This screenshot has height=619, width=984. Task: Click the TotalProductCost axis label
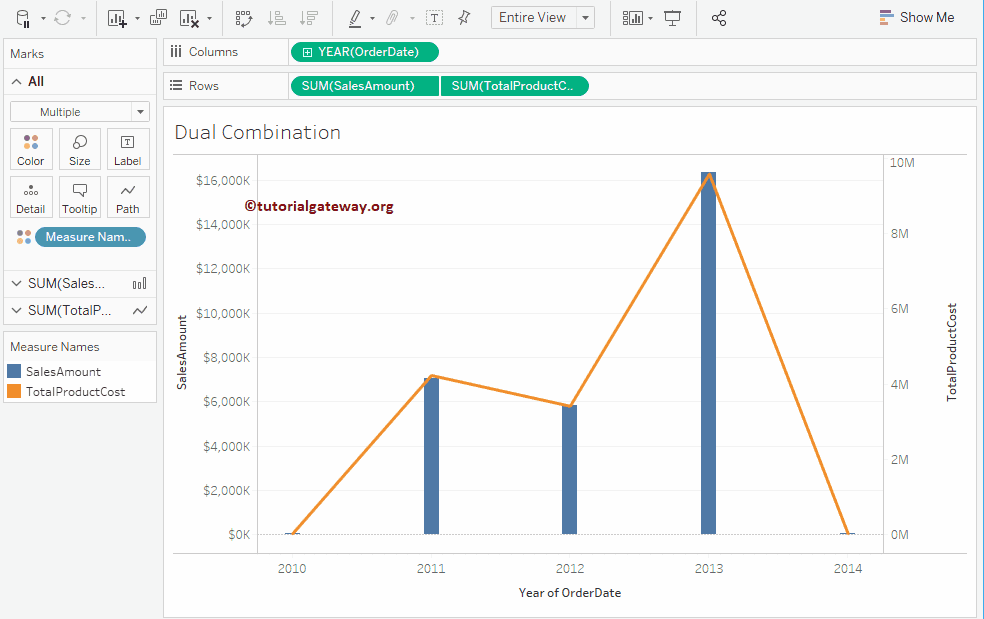(x=952, y=352)
